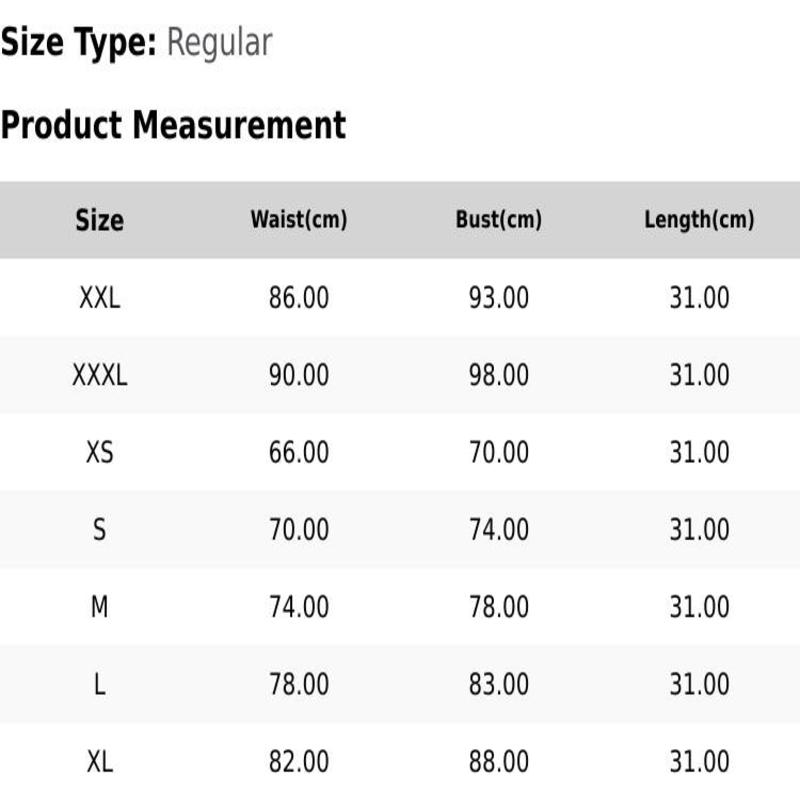Viewport: 800px width, 800px height.
Task: Select the S size row label
Action: [99, 530]
